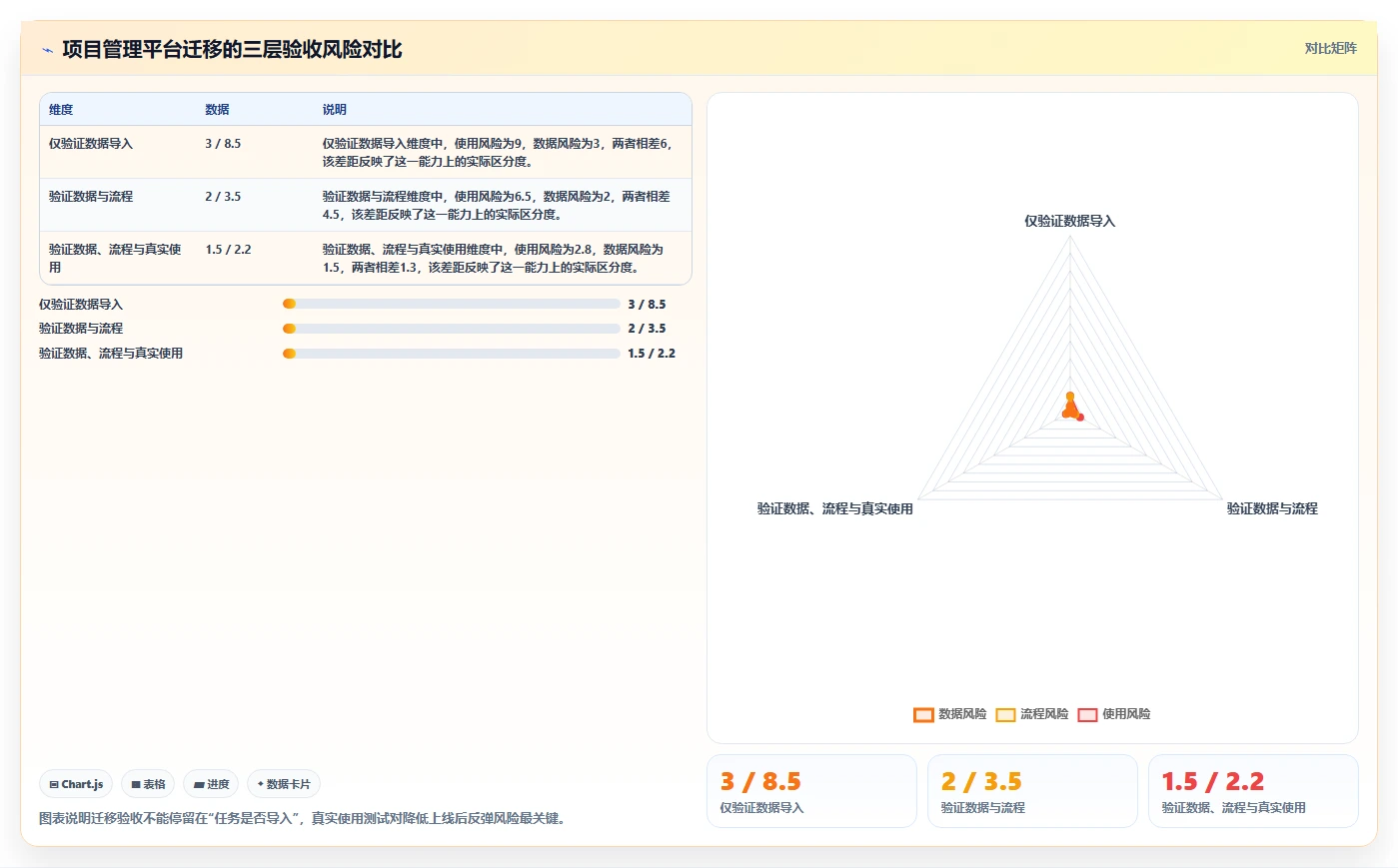Click radar axis label 仅验证数据导入

click(x=1069, y=221)
